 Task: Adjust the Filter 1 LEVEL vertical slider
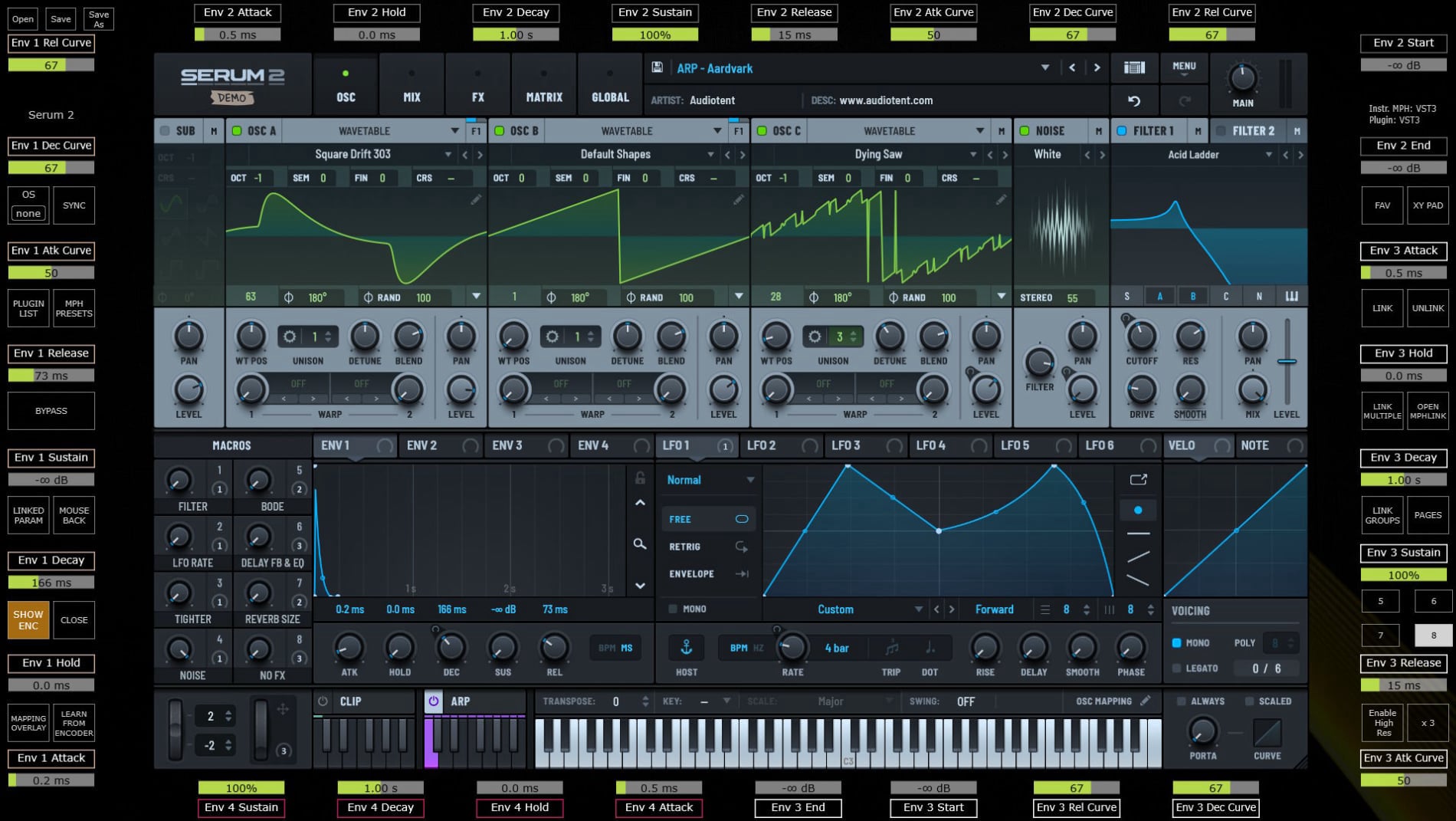[1286, 361]
